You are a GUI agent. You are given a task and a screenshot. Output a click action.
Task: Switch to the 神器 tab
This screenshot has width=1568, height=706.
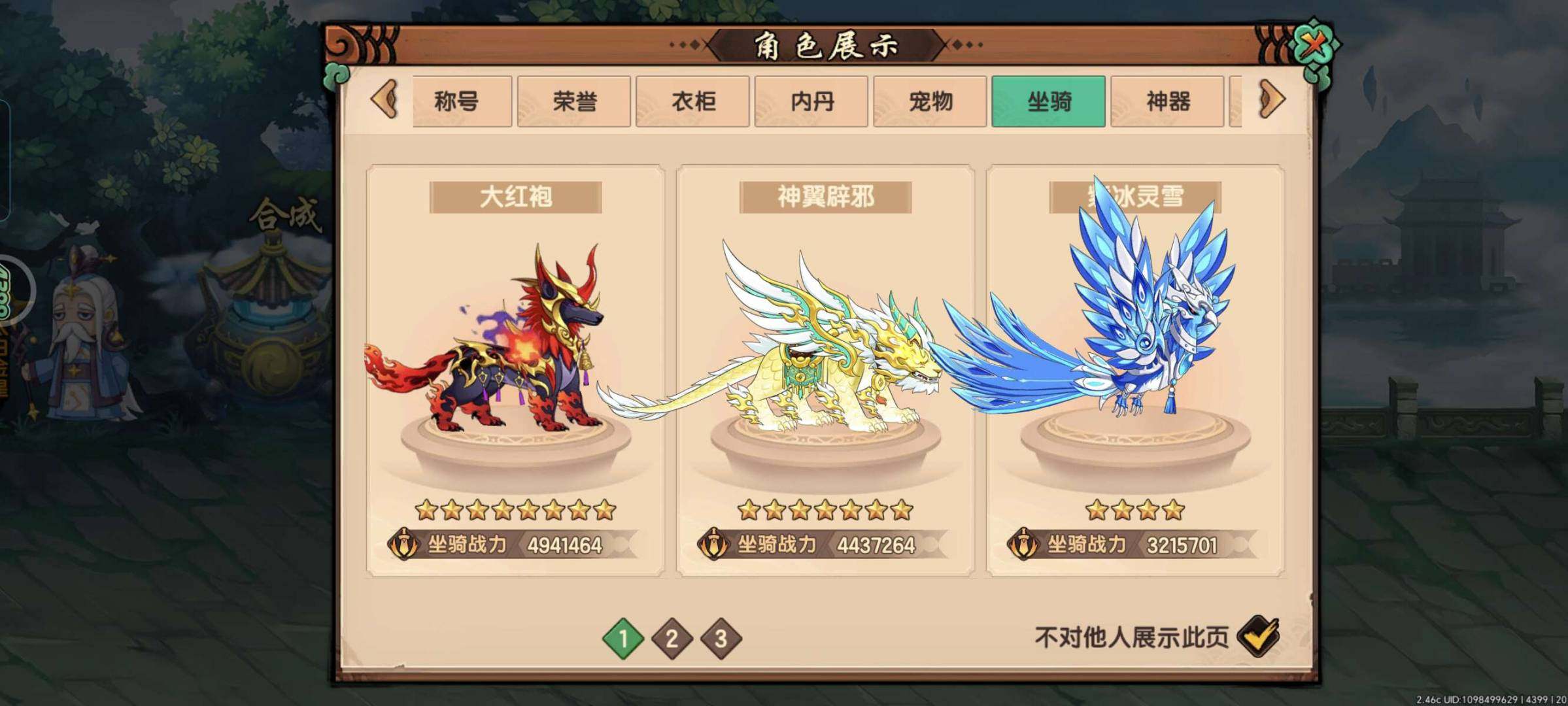pos(1167,101)
